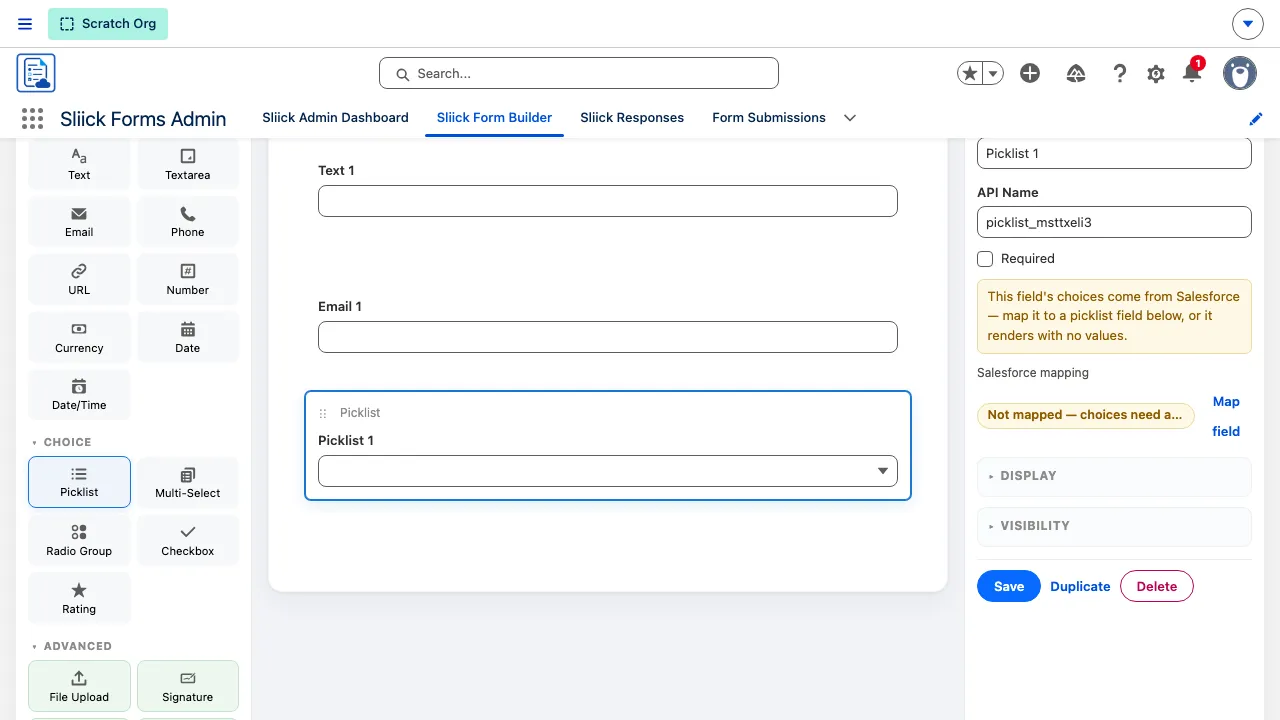
Task: Open the Setup gear menu
Action: pyautogui.click(x=1156, y=73)
